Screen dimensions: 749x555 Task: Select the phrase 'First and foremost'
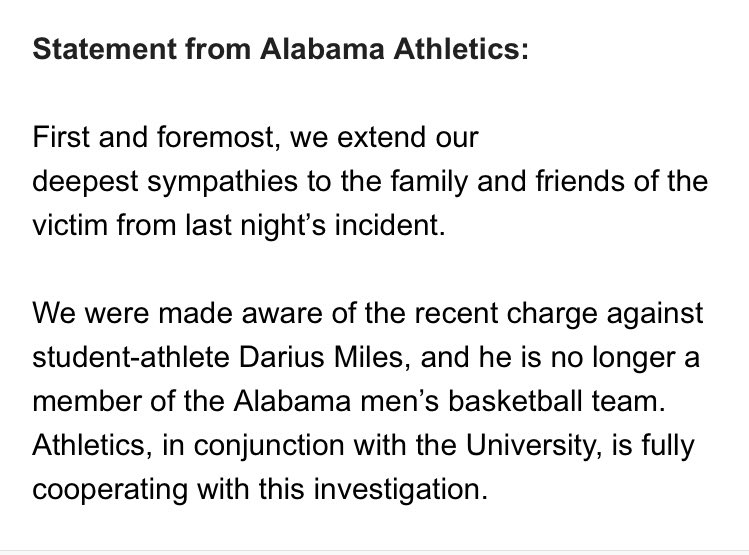point(154,137)
